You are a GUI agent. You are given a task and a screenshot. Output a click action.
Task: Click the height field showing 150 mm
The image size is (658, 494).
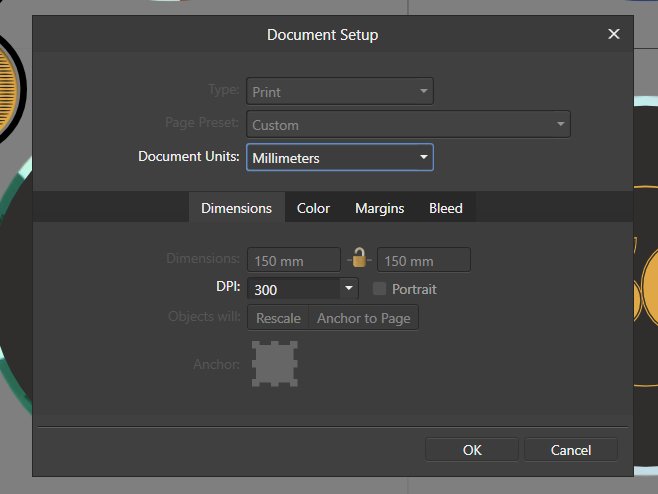424,260
